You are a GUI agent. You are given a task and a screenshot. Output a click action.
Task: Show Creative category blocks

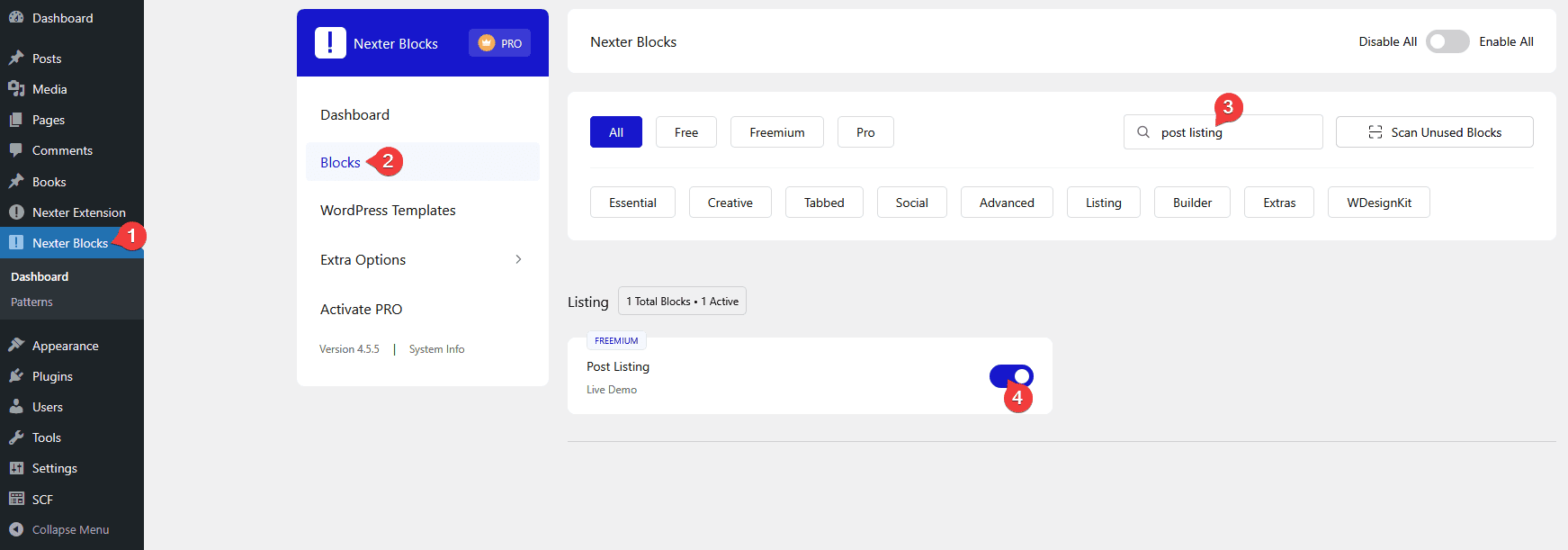pos(730,203)
